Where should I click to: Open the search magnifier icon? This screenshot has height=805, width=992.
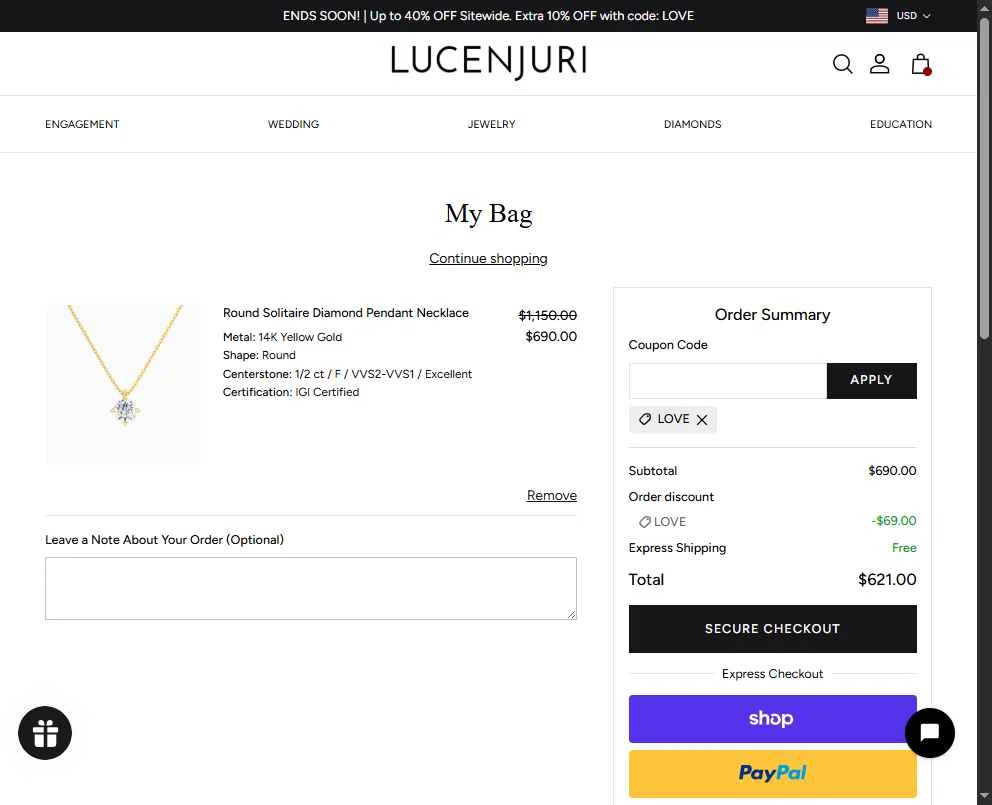842,64
